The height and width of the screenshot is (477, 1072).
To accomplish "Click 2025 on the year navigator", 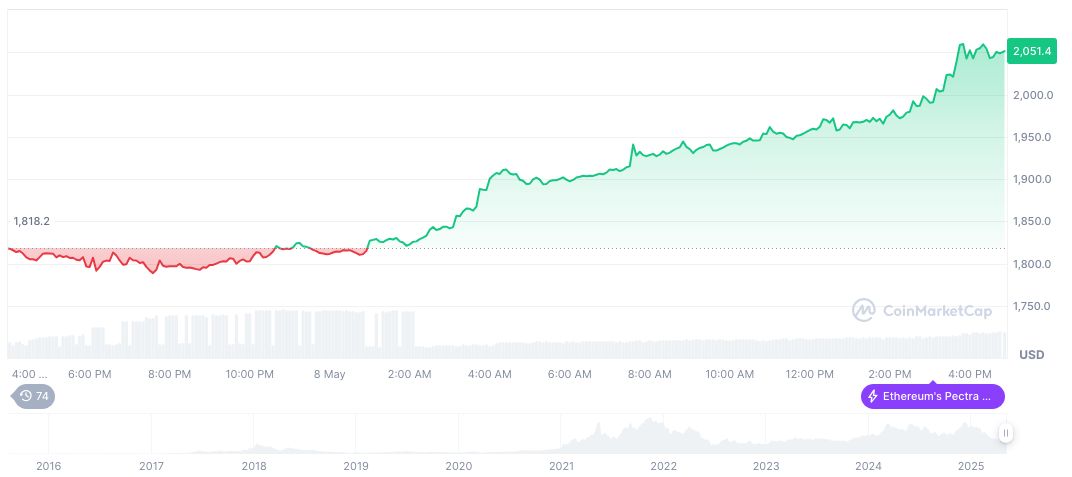I will [x=972, y=466].
